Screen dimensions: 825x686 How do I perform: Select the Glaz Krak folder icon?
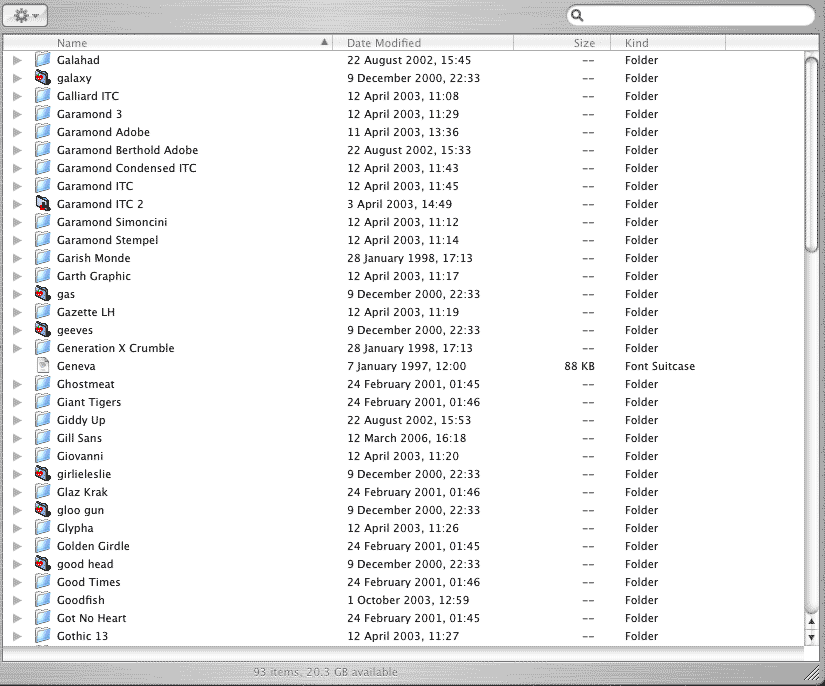pyautogui.click(x=43, y=491)
